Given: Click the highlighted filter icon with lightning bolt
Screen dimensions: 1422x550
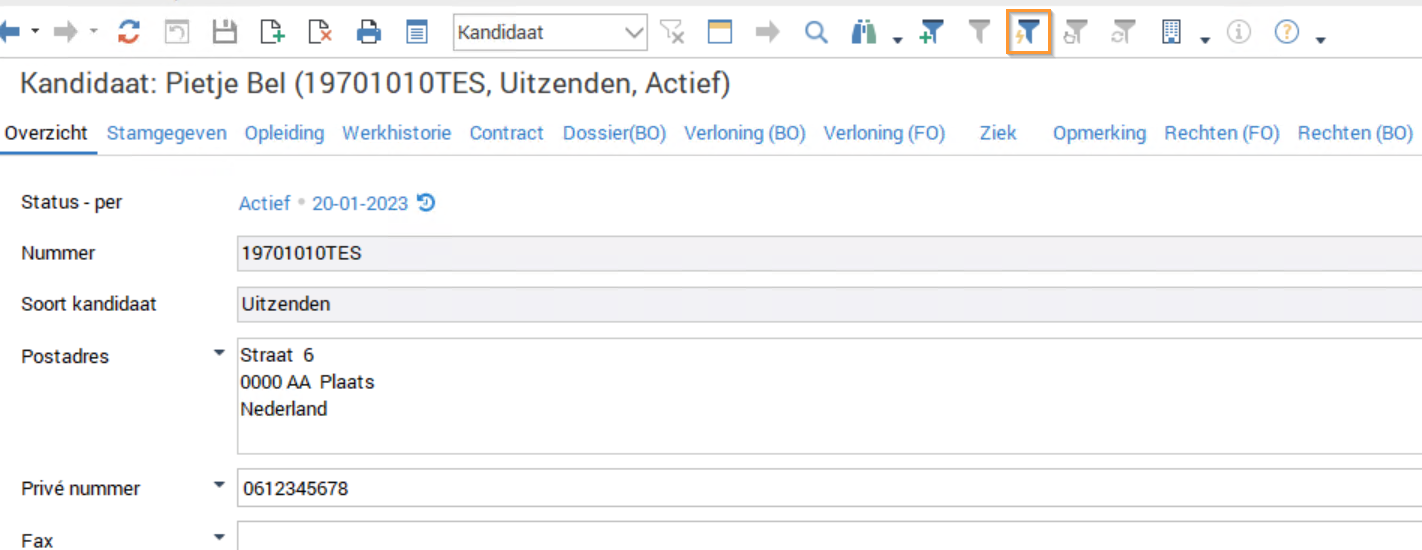Looking at the screenshot, I should (x=1028, y=33).
